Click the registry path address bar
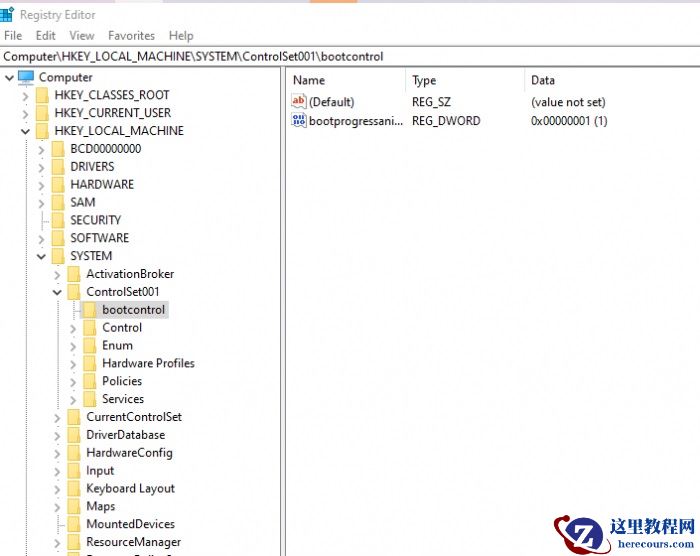 coord(350,57)
